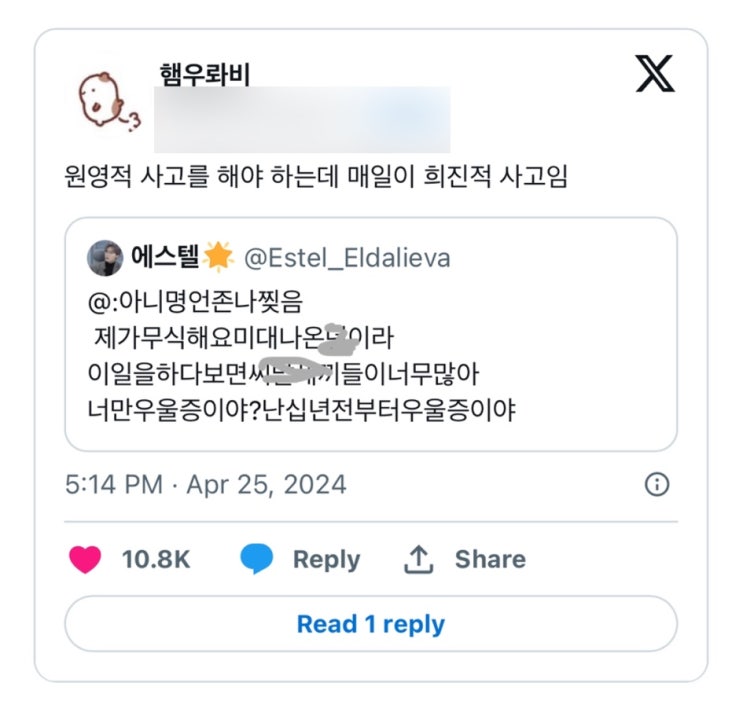This screenshot has width=743, height=712.
Task: Open the 5:14 PM · Apr 25, 2024 timestamp
Action: coord(206,485)
